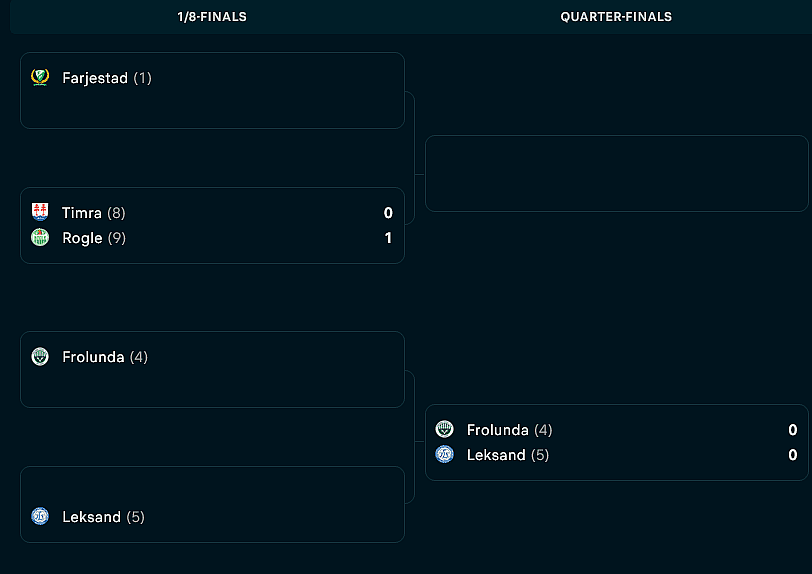Open the empty quarter-finals match card

[x=616, y=174]
